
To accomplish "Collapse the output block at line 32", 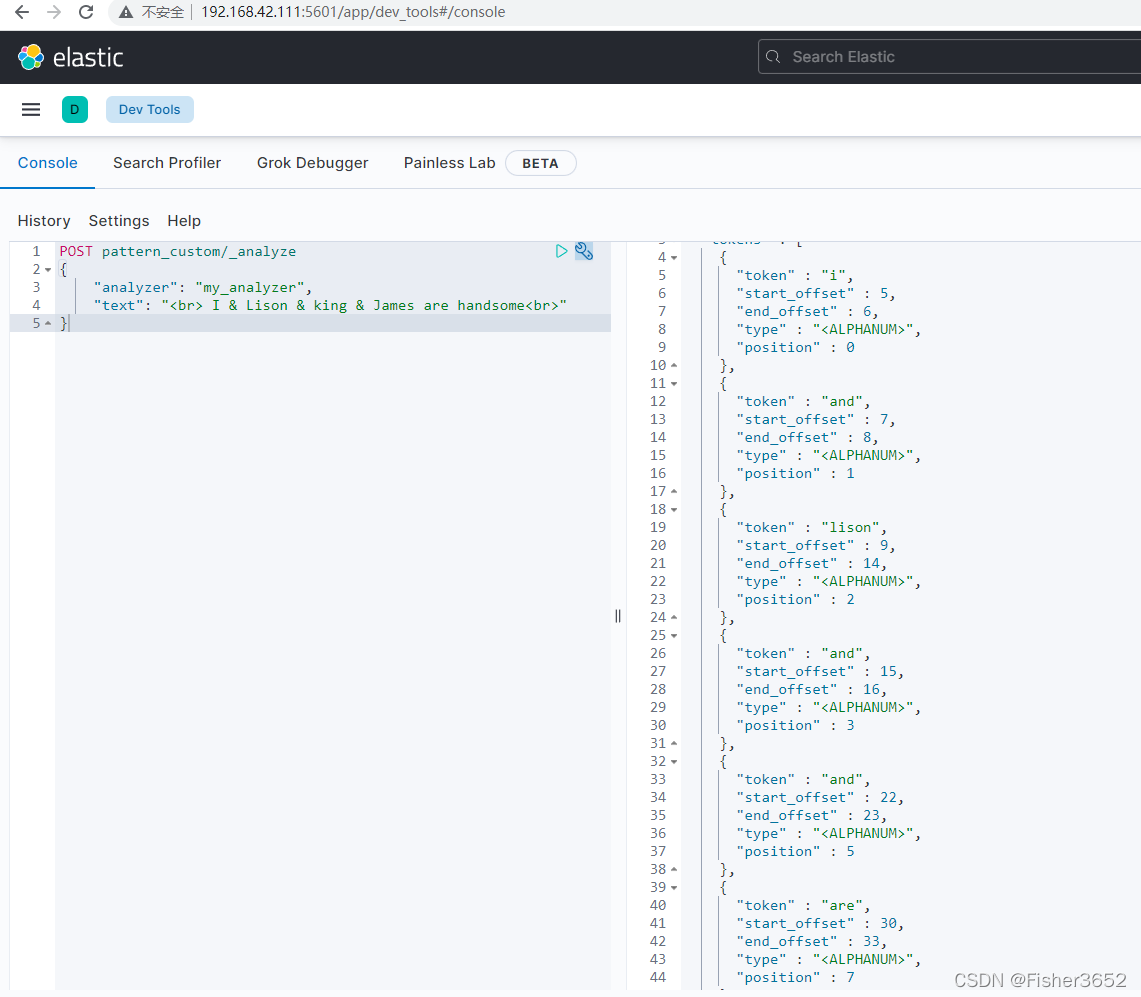I will pyautogui.click(x=674, y=762).
